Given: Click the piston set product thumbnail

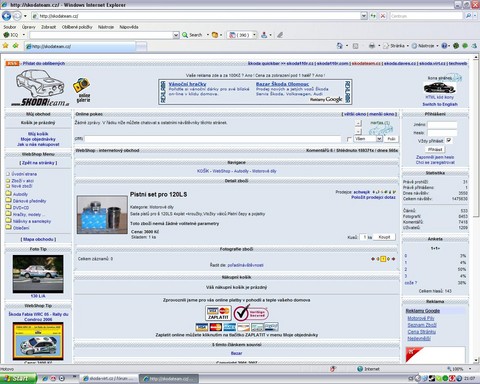Looking at the screenshot, I should (102, 215).
